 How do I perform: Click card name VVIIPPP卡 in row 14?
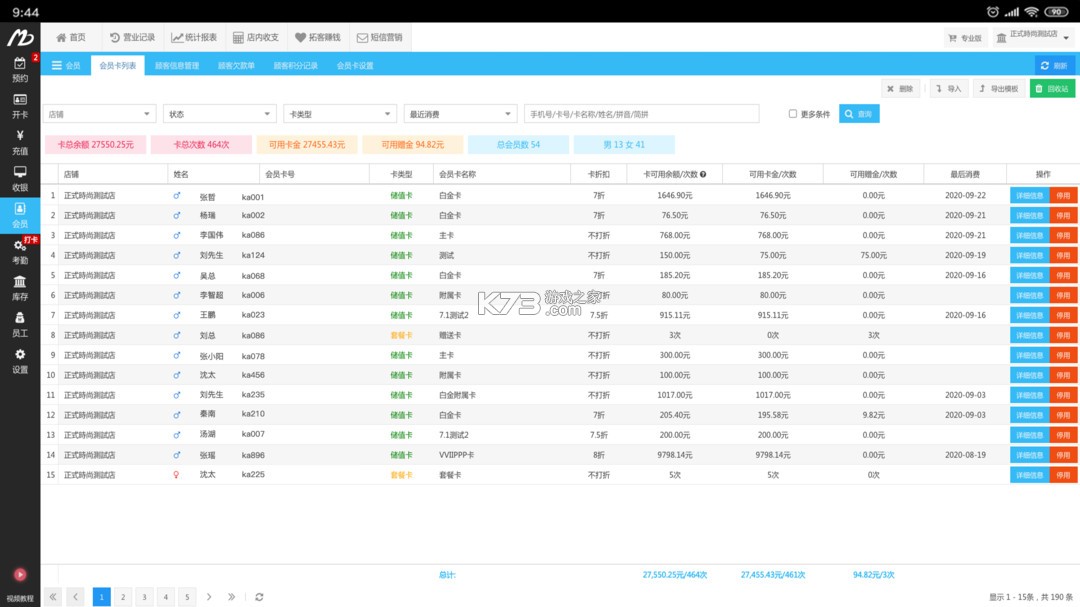tap(457, 455)
